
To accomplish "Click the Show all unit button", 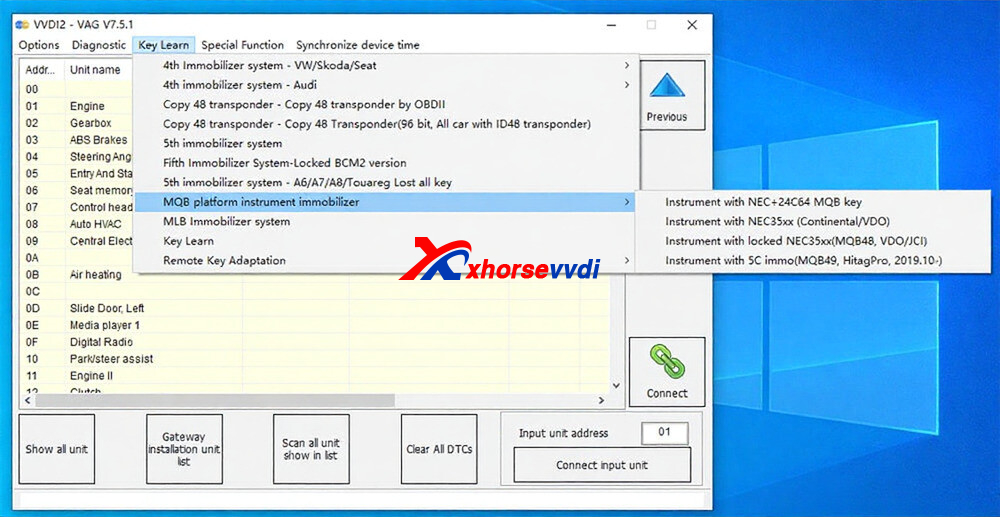I will (57, 449).
